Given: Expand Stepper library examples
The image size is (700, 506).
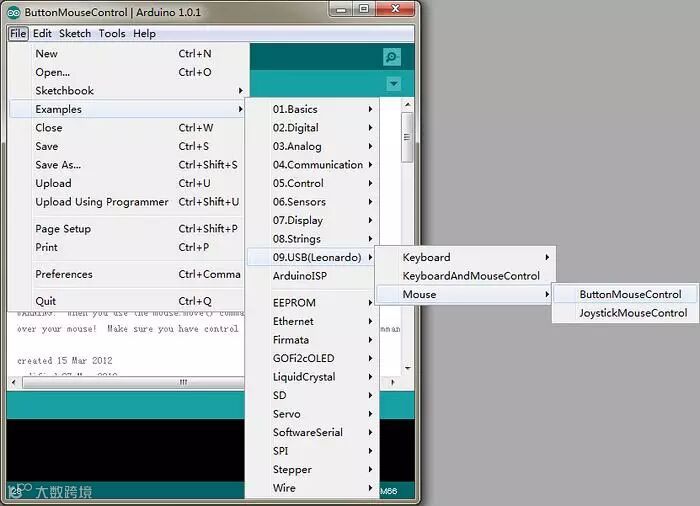Looking at the screenshot, I should tap(312, 470).
